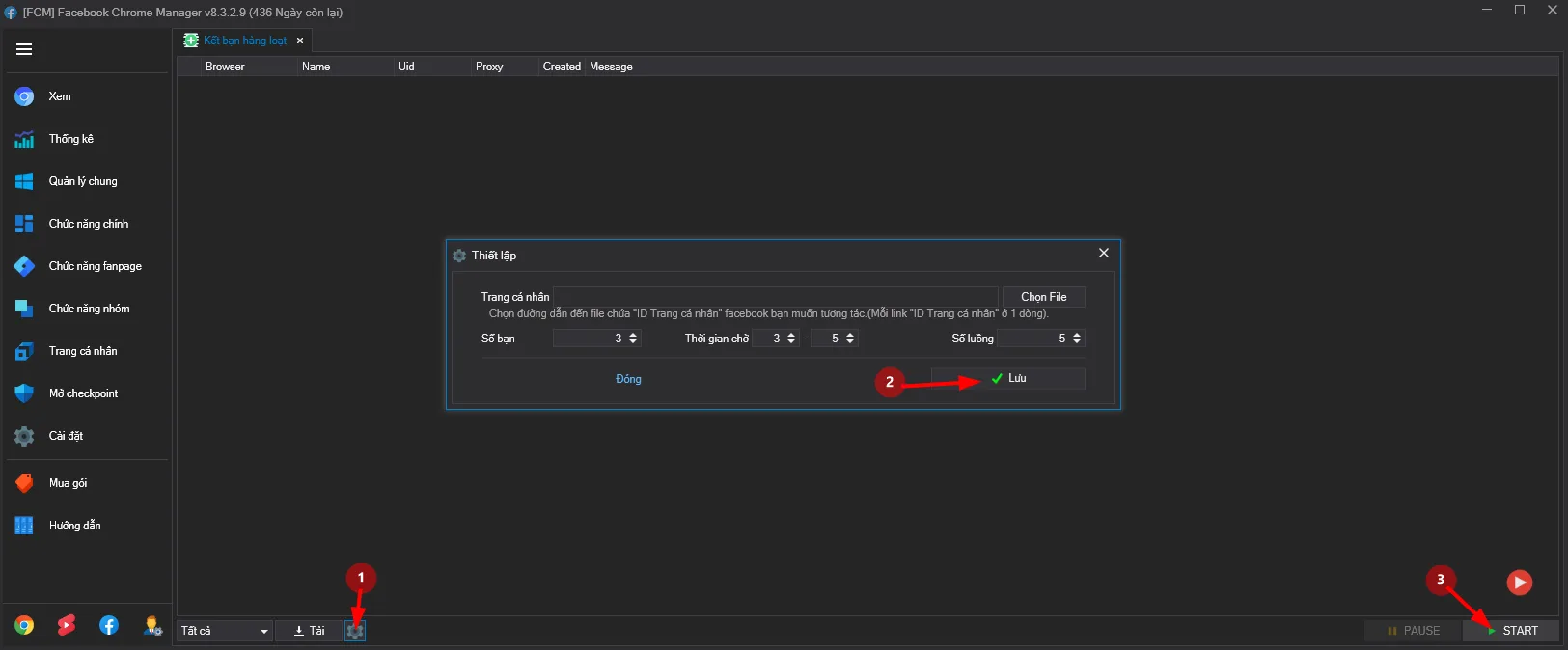Close the Thiết lập dialog
The width and height of the screenshot is (1568, 650).
point(1103,253)
